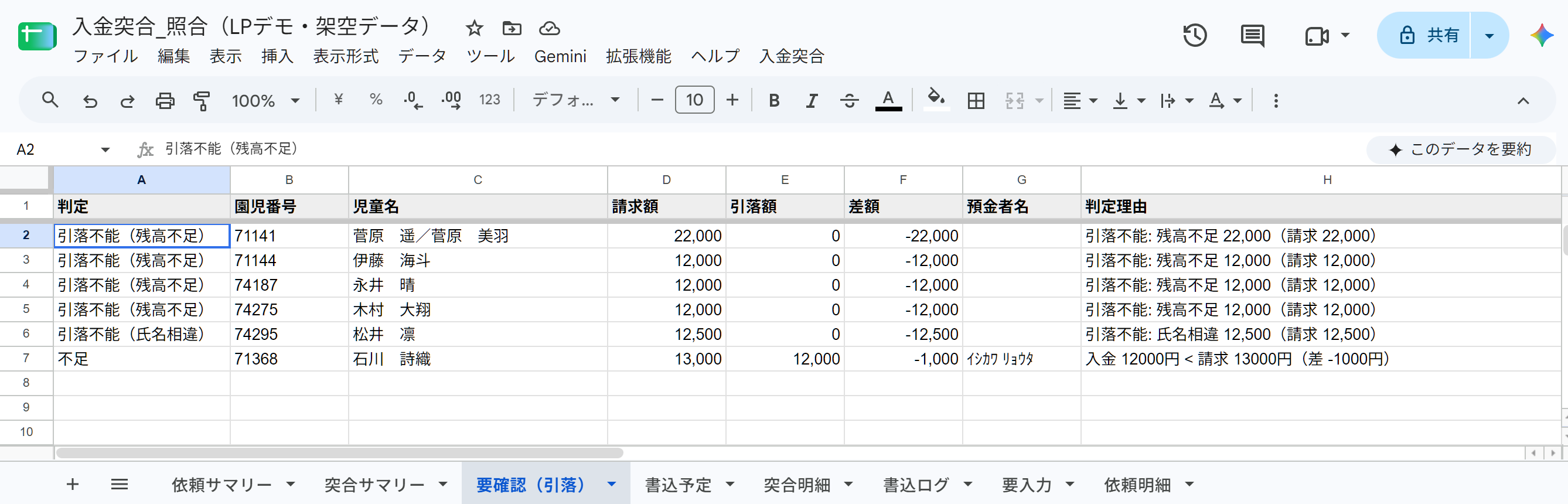Expand the merge cells options arrow
This screenshot has height=504, width=1568.
pyautogui.click(x=1039, y=100)
